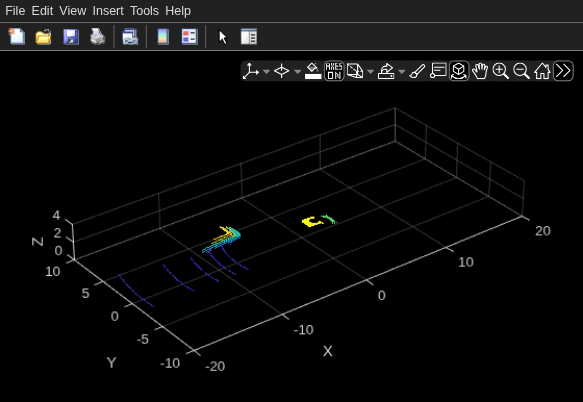This screenshot has width=583, height=402.
Task: Click the -5 tick label on Y axis
Action: pyautogui.click(x=142, y=339)
